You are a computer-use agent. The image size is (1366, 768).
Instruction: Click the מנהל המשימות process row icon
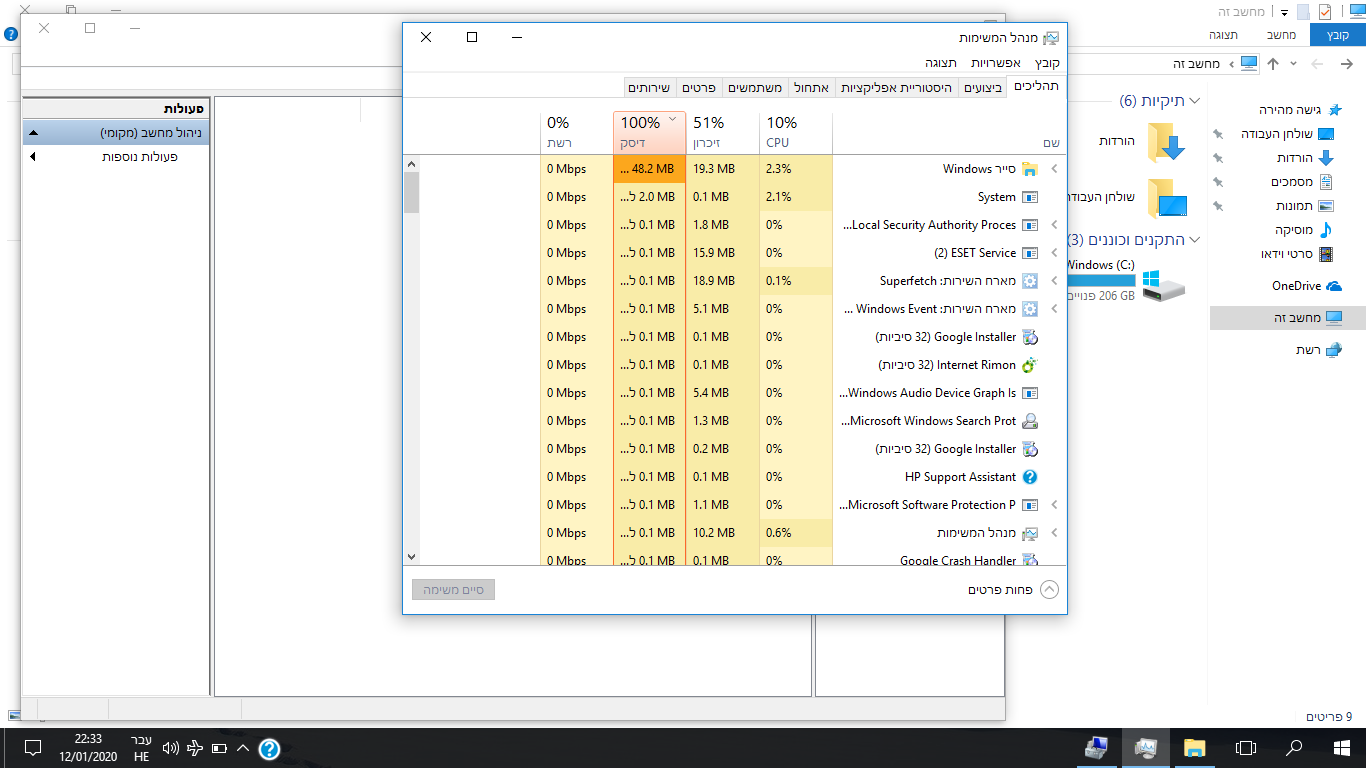tap(1029, 533)
